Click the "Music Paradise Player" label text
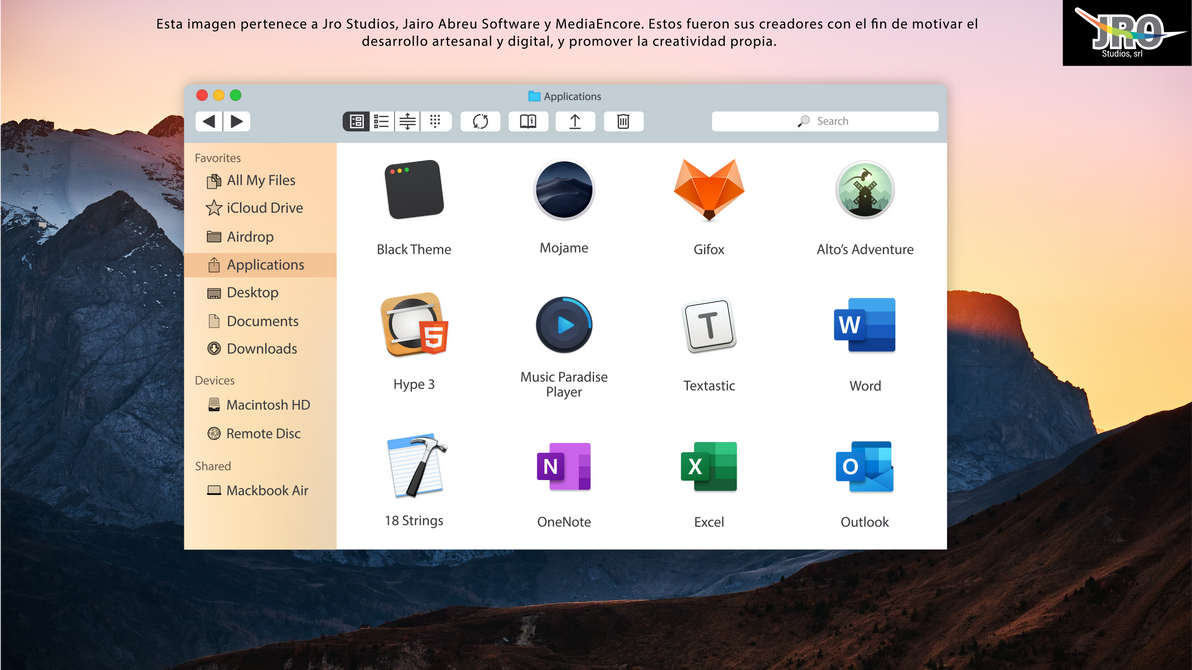 pyautogui.click(x=563, y=384)
